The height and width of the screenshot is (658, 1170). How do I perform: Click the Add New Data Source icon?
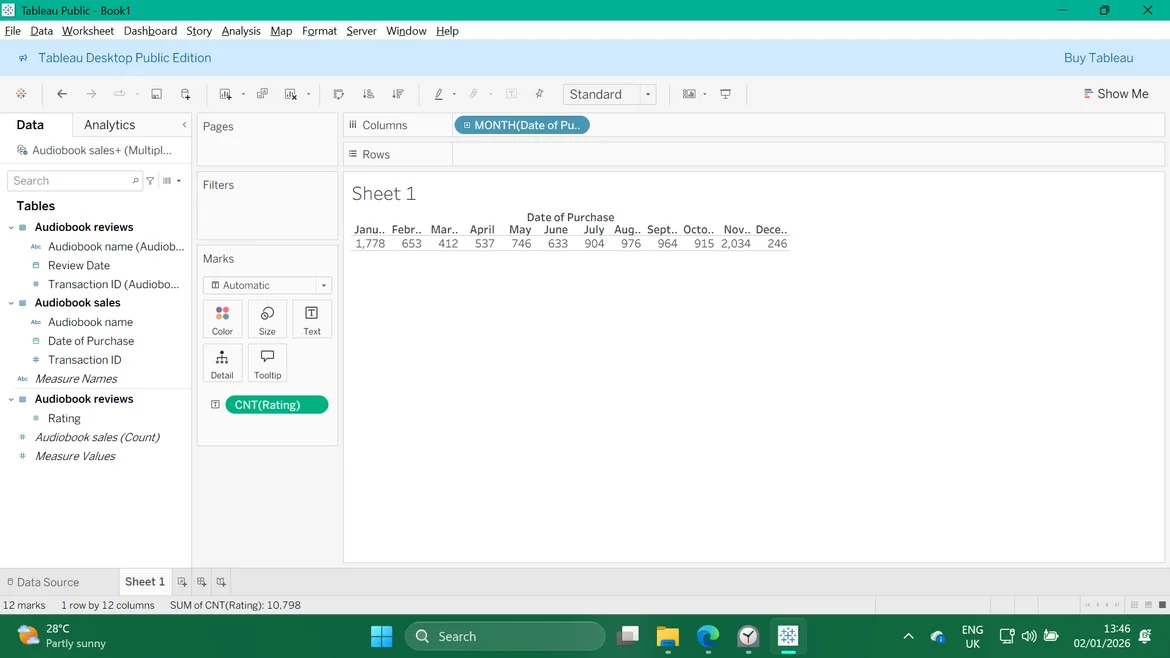(186, 94)
